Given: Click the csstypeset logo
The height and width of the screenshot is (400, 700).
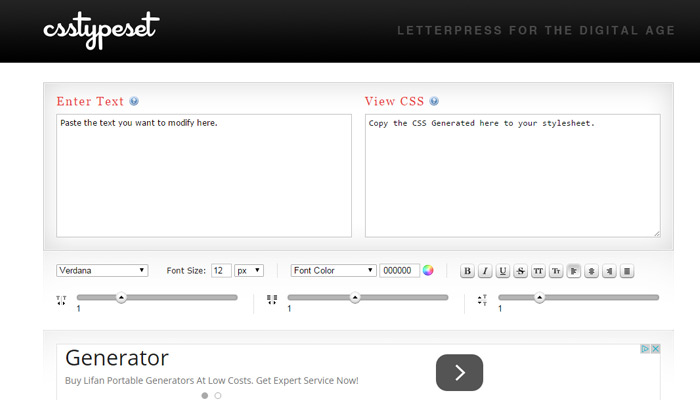Looking at the screenshot, I should click(x=101, y=30).
